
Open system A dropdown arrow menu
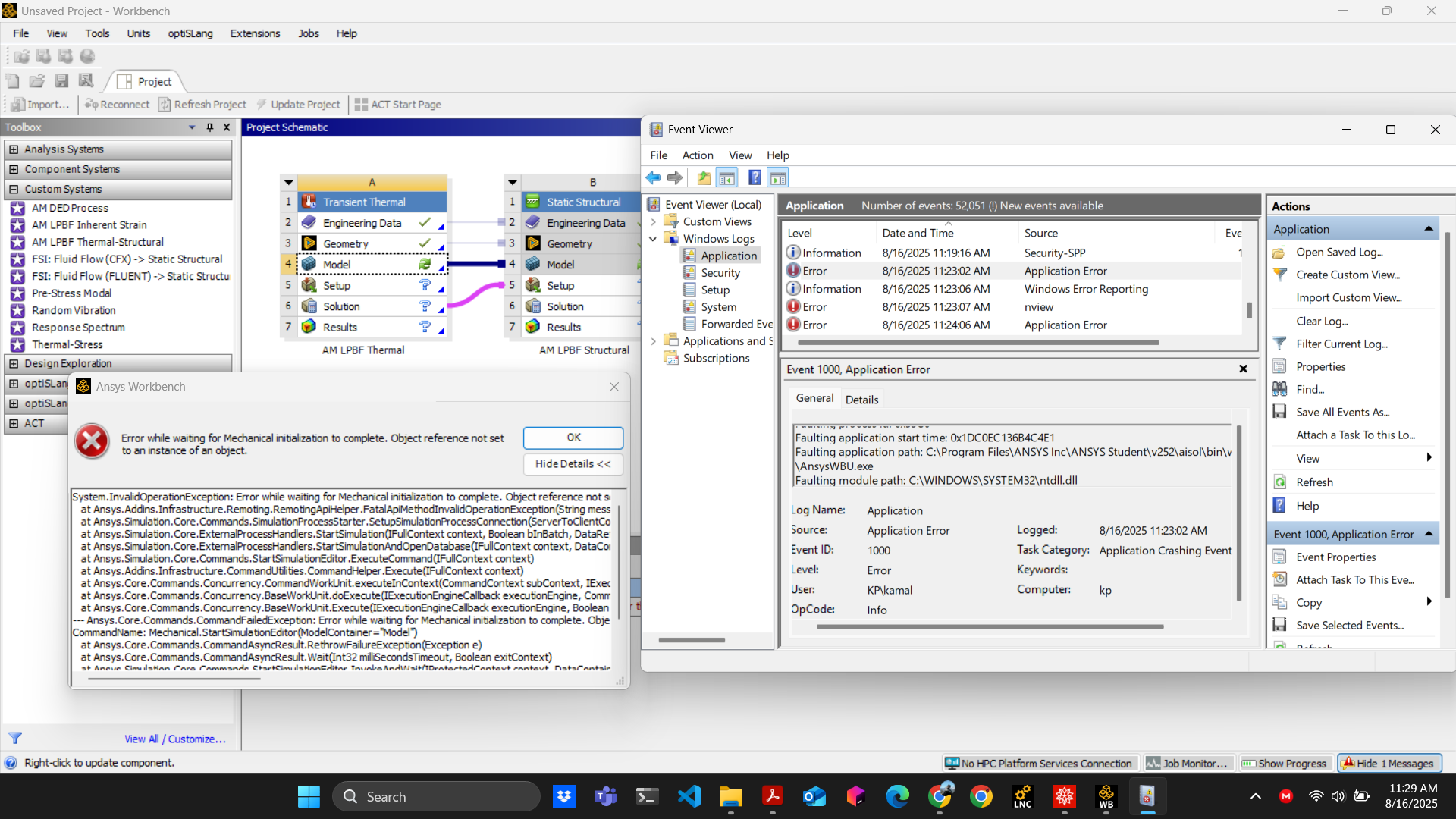click(289, 183)
